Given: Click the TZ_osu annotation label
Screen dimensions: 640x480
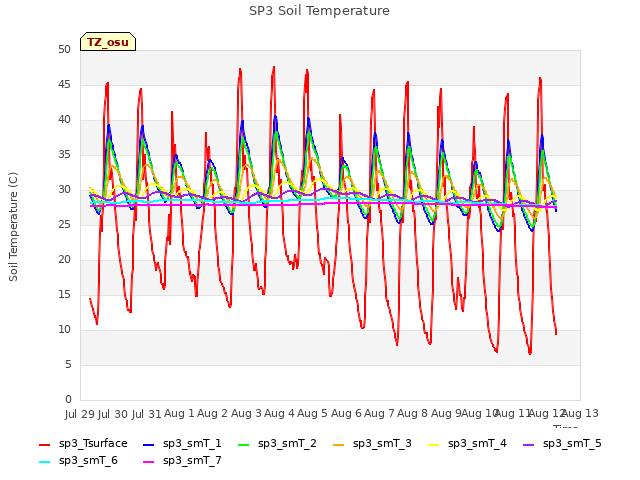Looking at the screenshot, I should click(108, 42).
